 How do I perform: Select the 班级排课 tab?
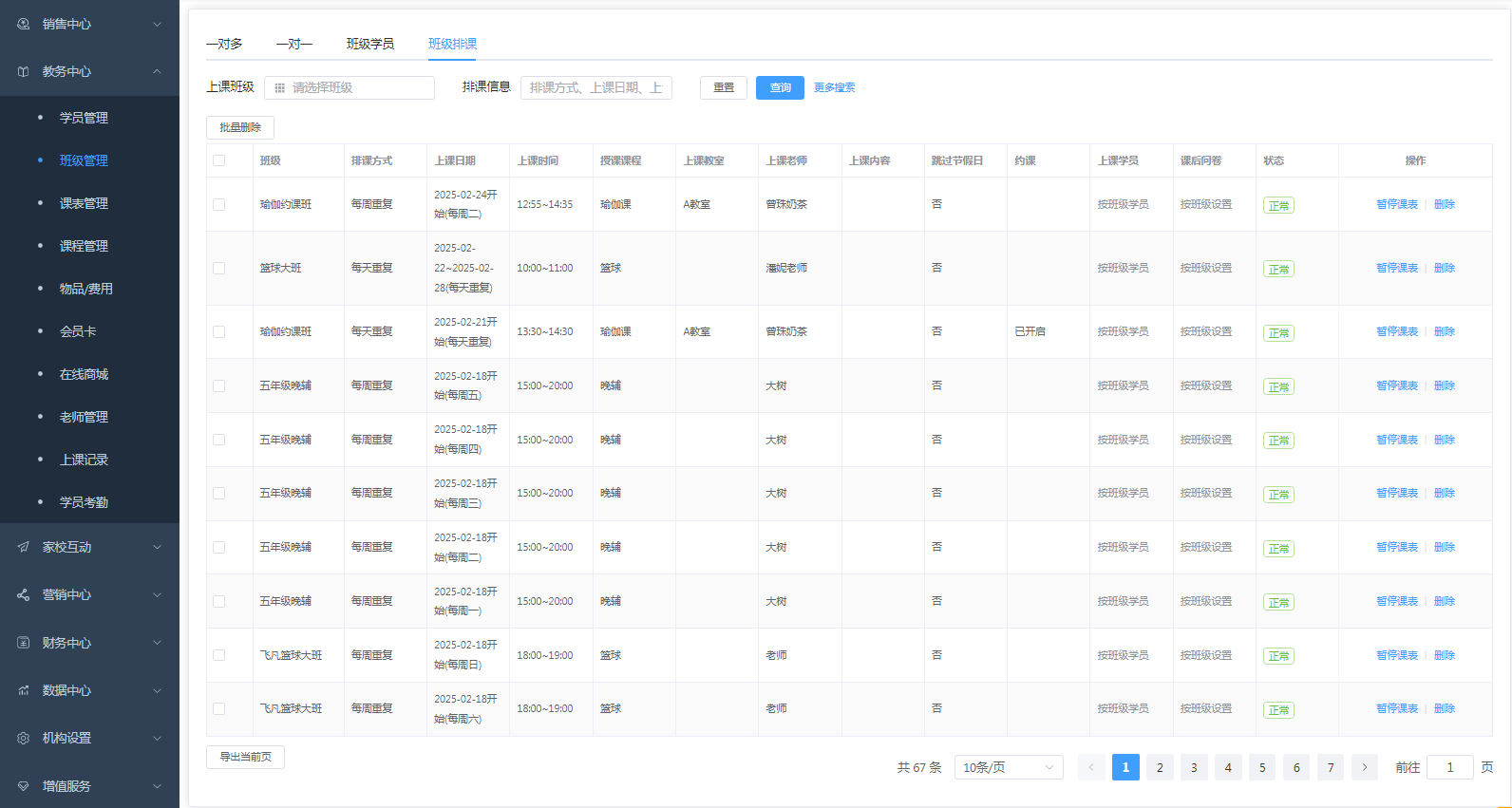pos(453,44)
